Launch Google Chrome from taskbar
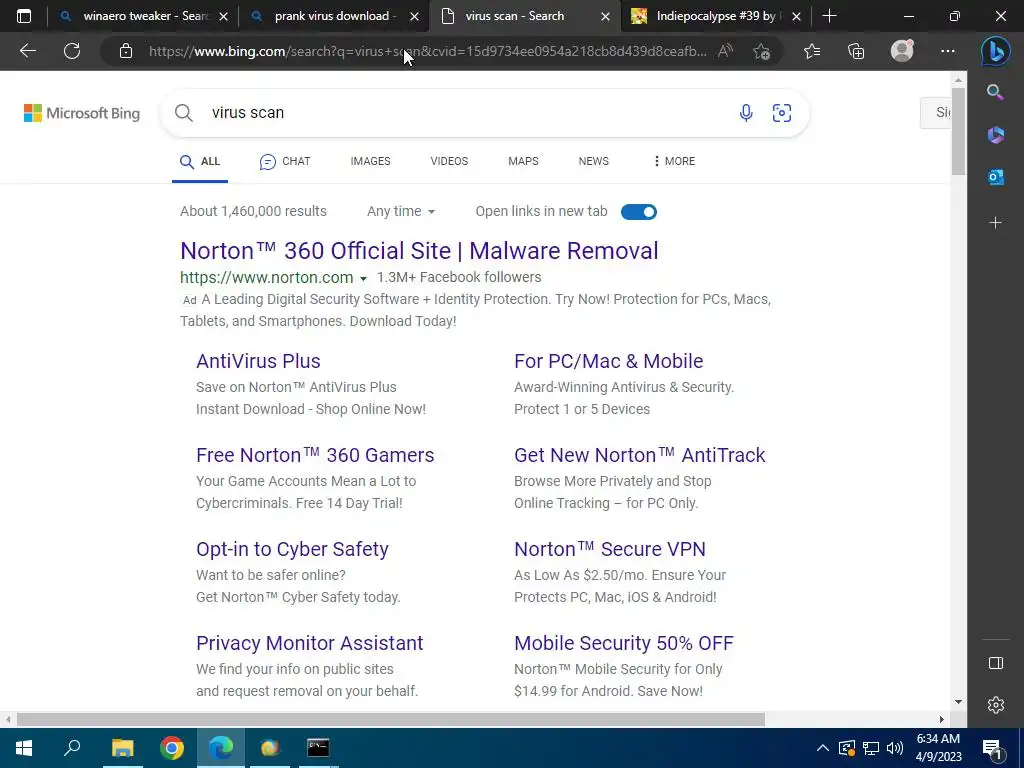 (x=172, y=748)
